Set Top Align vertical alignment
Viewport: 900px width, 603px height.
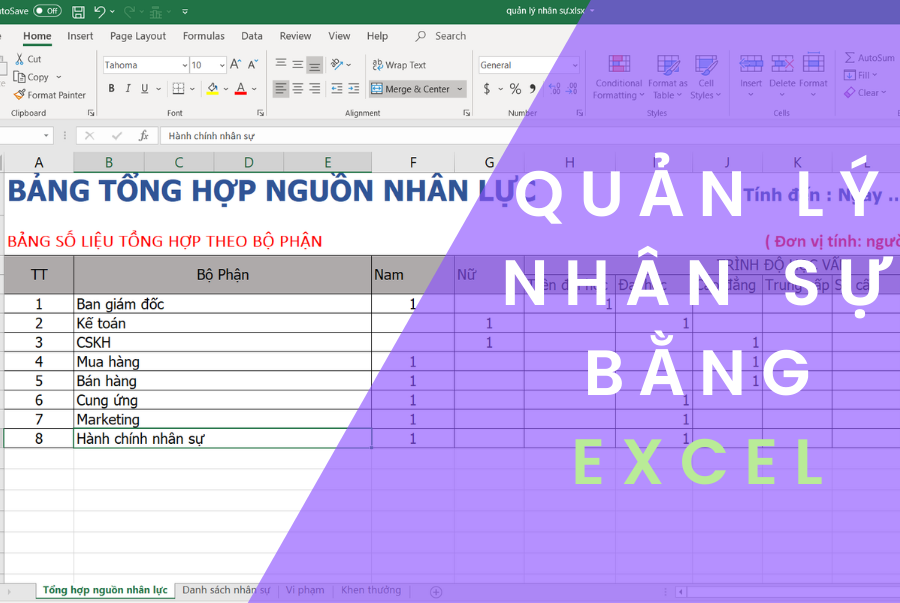pyautogui.click(x=281, y=64)
